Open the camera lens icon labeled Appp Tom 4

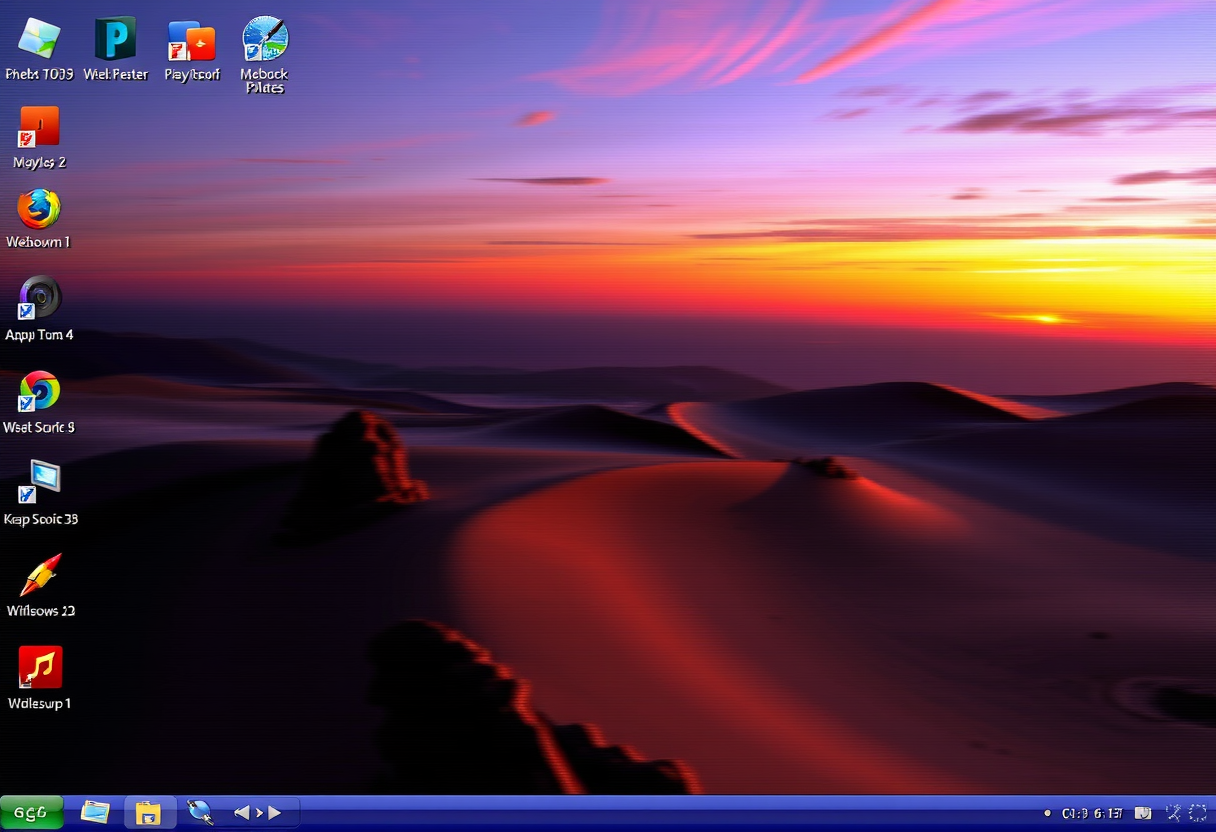click(x=40, y=298)
